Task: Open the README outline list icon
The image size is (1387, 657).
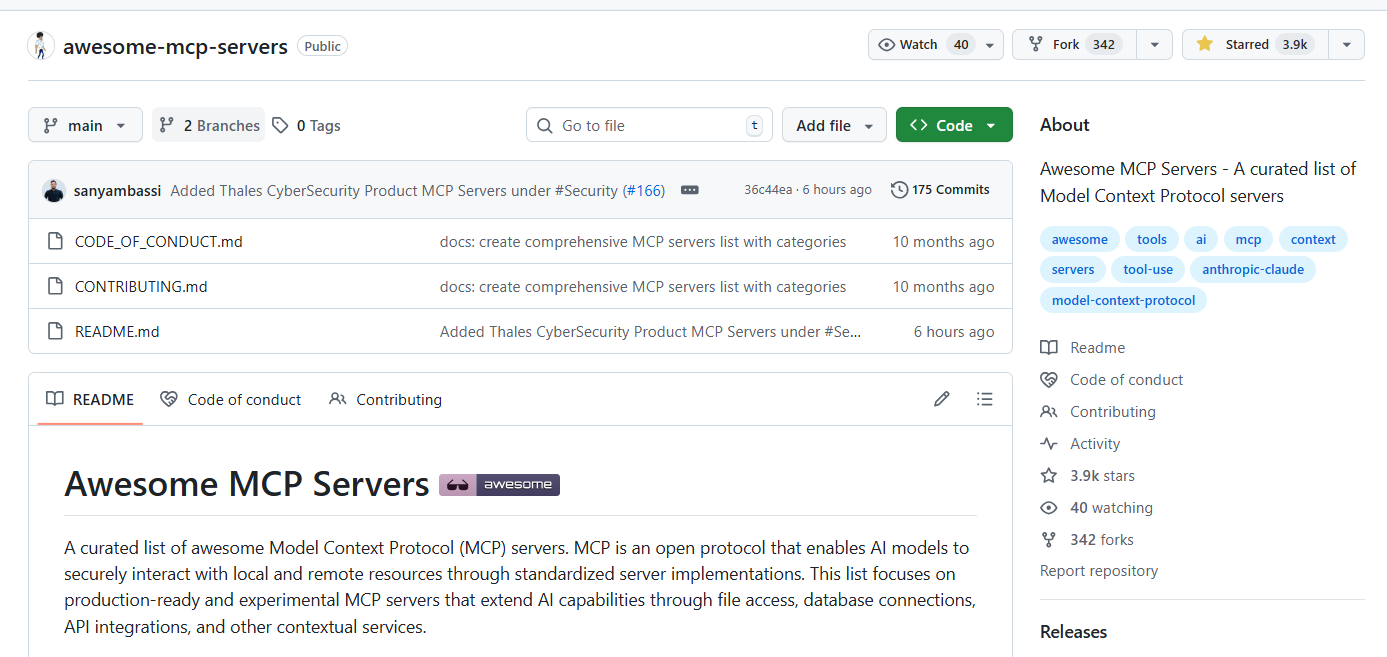Action: (985, 399)
